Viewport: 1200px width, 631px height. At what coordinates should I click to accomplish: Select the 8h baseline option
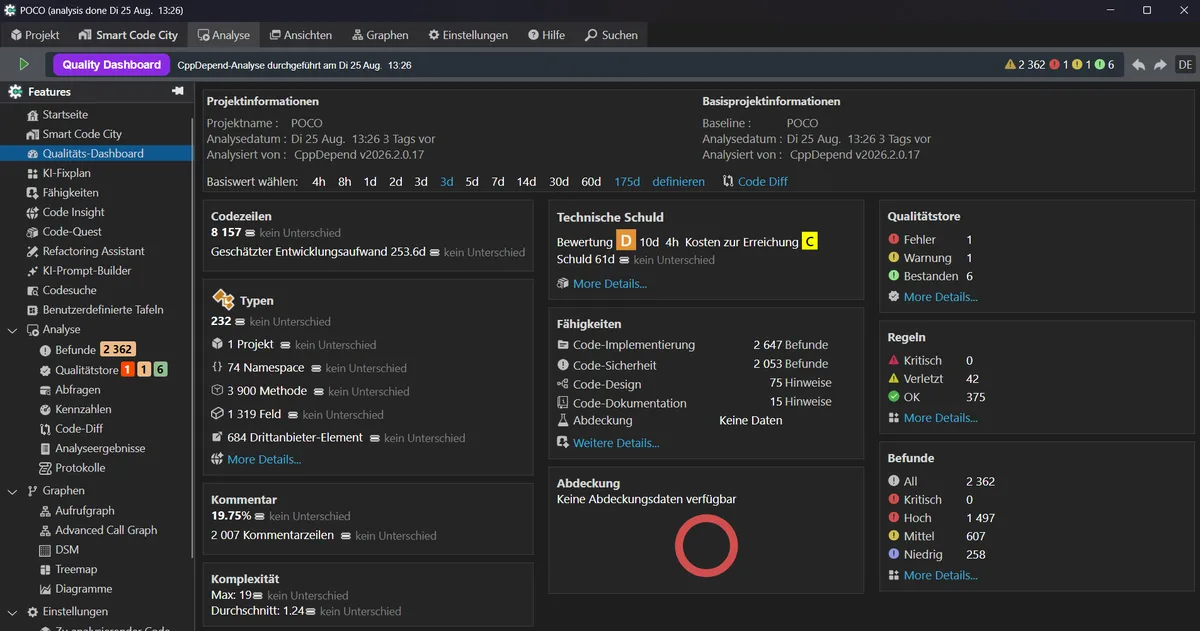click(x=344, y=182)
